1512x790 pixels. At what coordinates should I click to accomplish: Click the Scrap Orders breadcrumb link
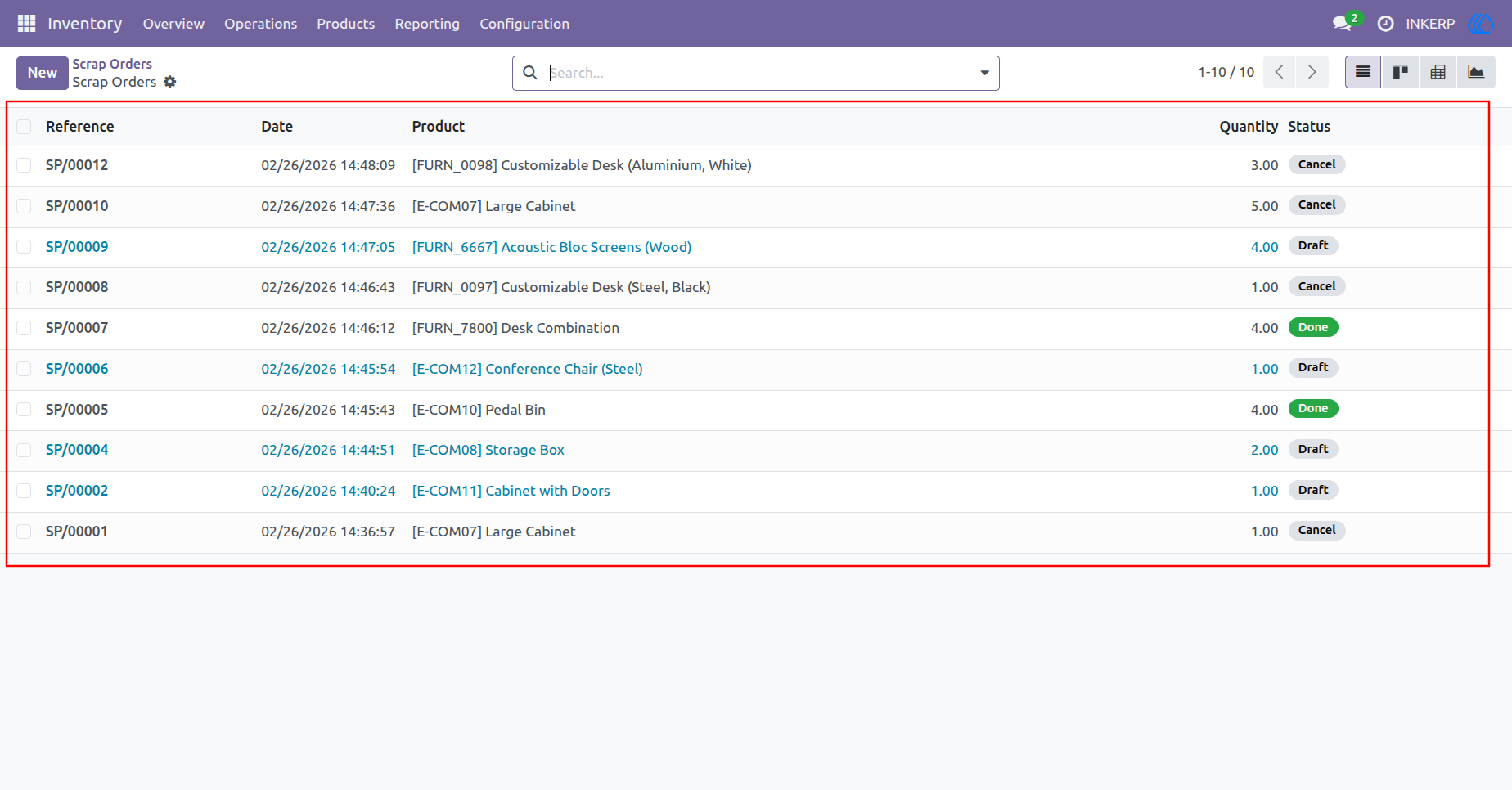[x=112, y=64]
